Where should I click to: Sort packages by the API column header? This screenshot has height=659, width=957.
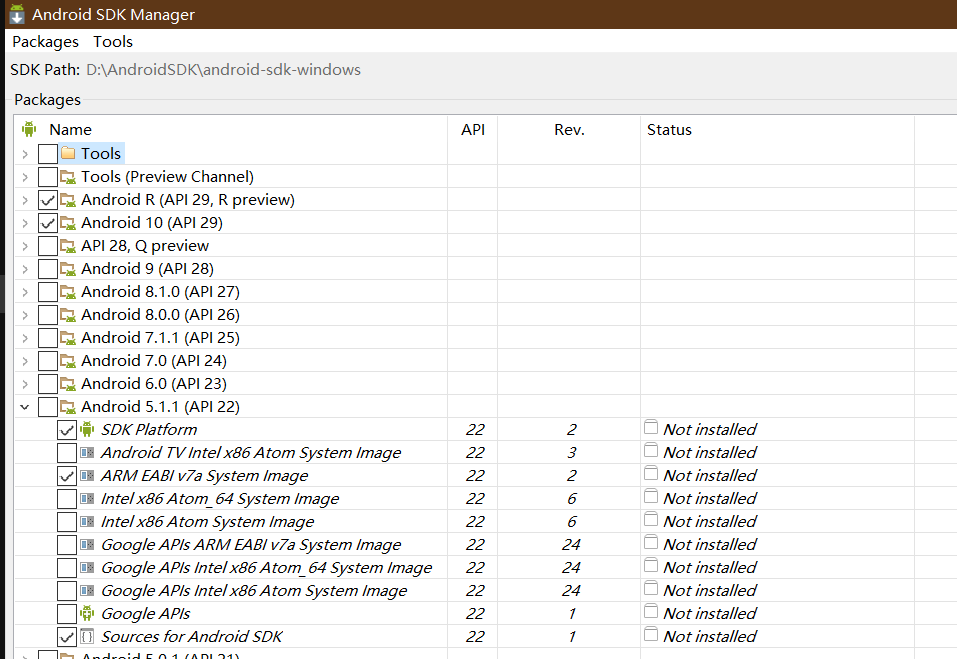point(473,129)
